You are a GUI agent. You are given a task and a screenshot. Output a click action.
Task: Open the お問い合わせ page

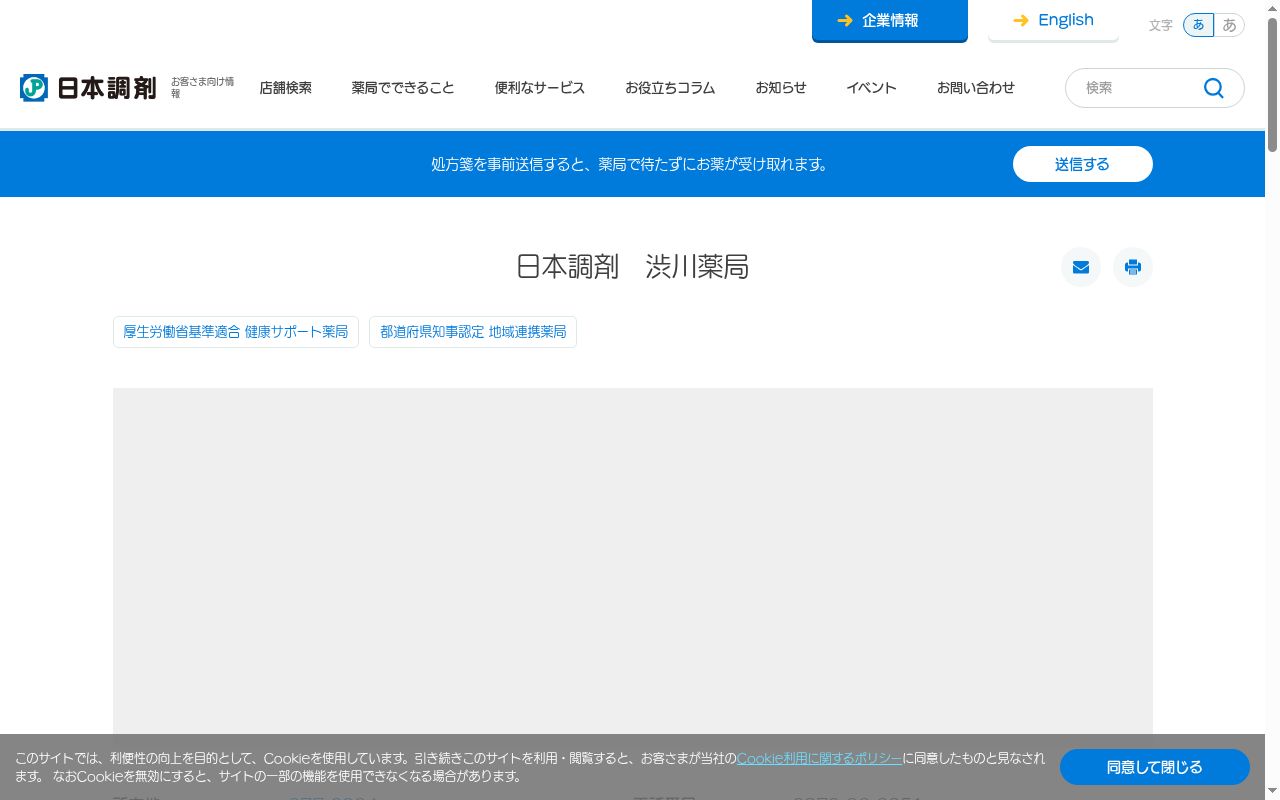[x=976, y=88]
